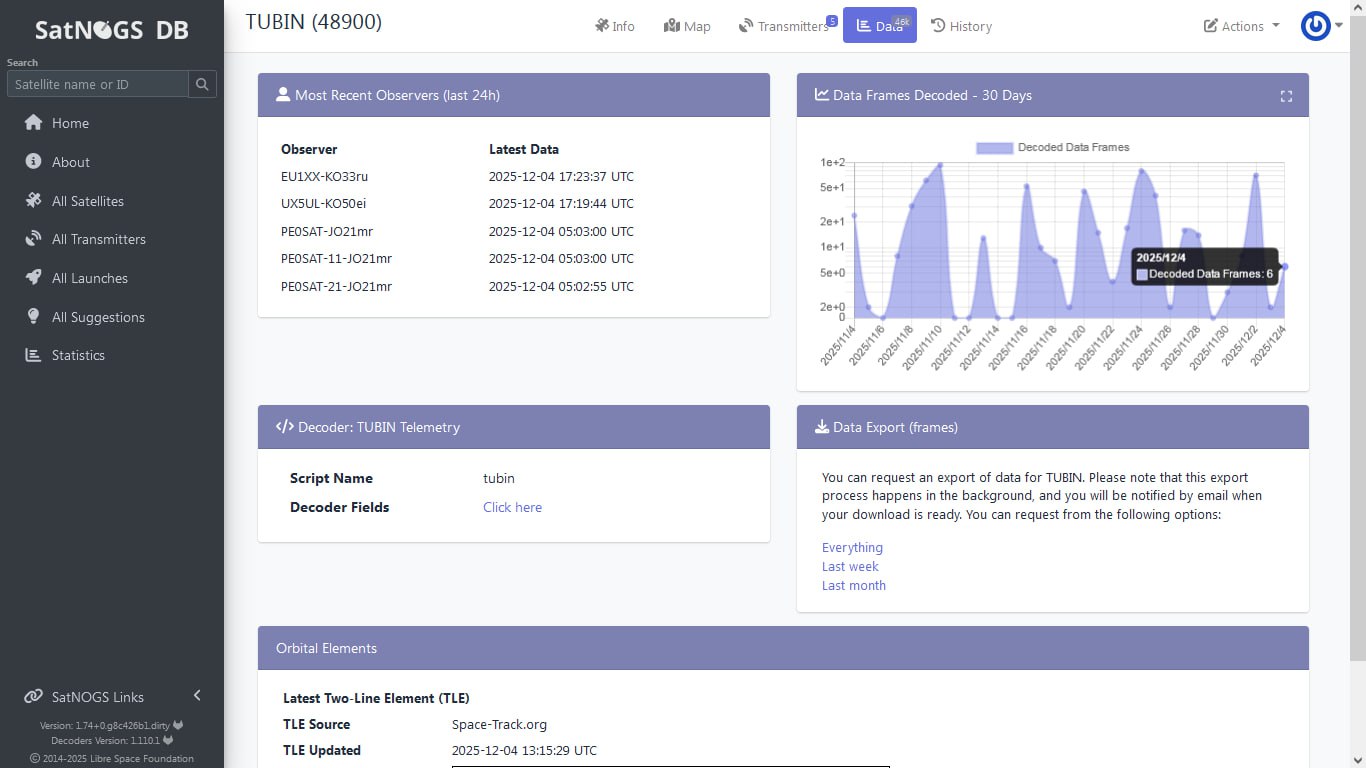Toggle the Decoded Data Frames legend
The height and width of the screenshot is (768, 1366).
[1053, 147]
